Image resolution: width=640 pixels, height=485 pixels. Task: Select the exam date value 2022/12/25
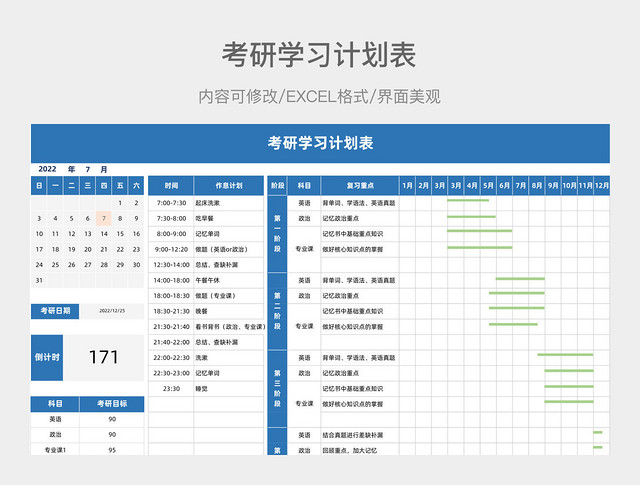coord(112,311)
